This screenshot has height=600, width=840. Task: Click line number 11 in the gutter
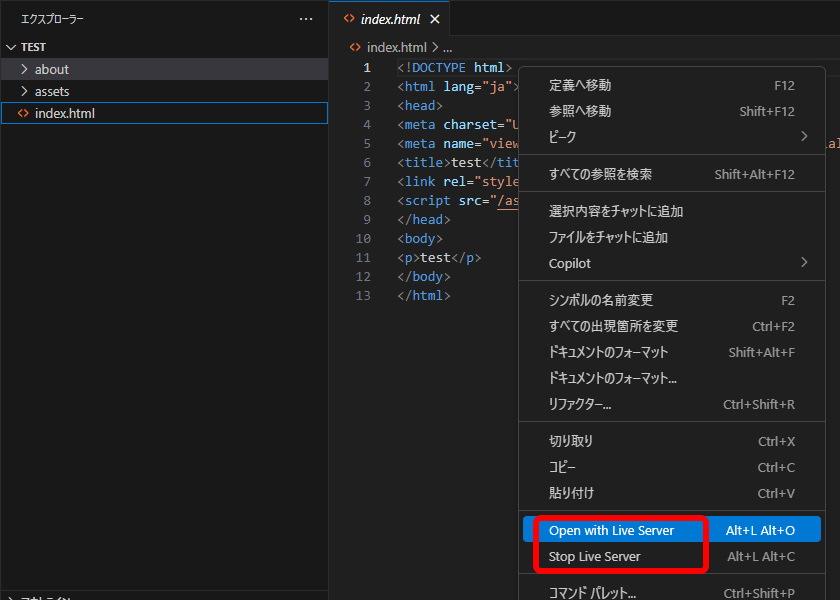pos(363,257)
